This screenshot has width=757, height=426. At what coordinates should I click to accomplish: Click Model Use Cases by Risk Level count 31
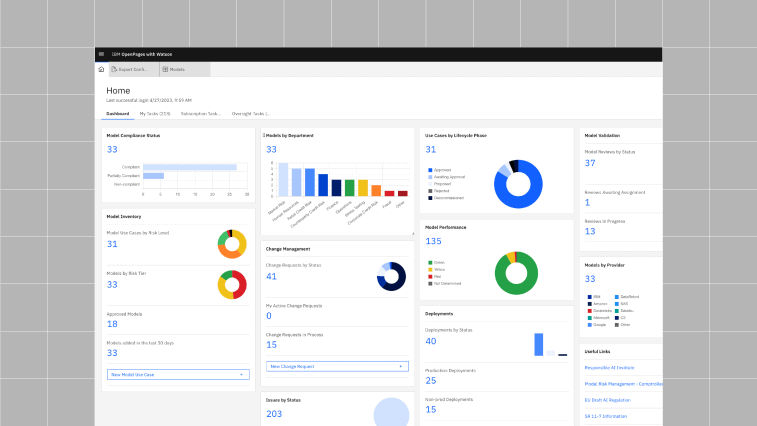click(112, 244)
